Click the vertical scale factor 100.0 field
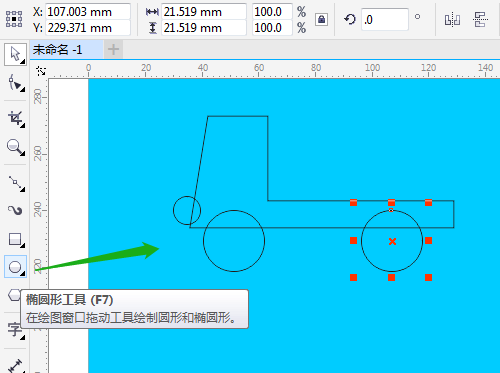500x373 pixels. coord(272,28)
